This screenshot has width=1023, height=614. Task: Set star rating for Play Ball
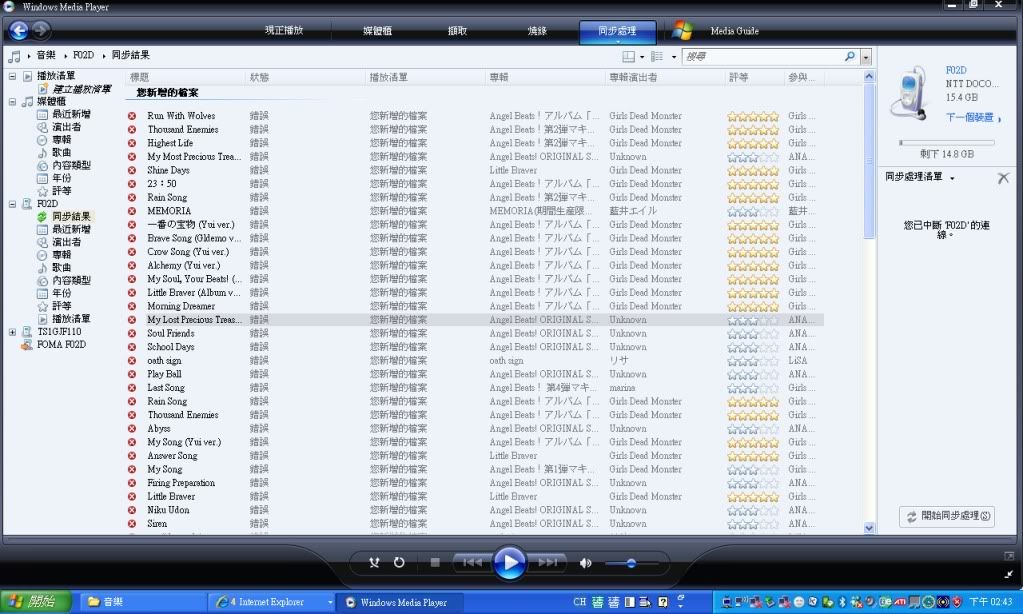pyautogui.click(x=753, y=375)
